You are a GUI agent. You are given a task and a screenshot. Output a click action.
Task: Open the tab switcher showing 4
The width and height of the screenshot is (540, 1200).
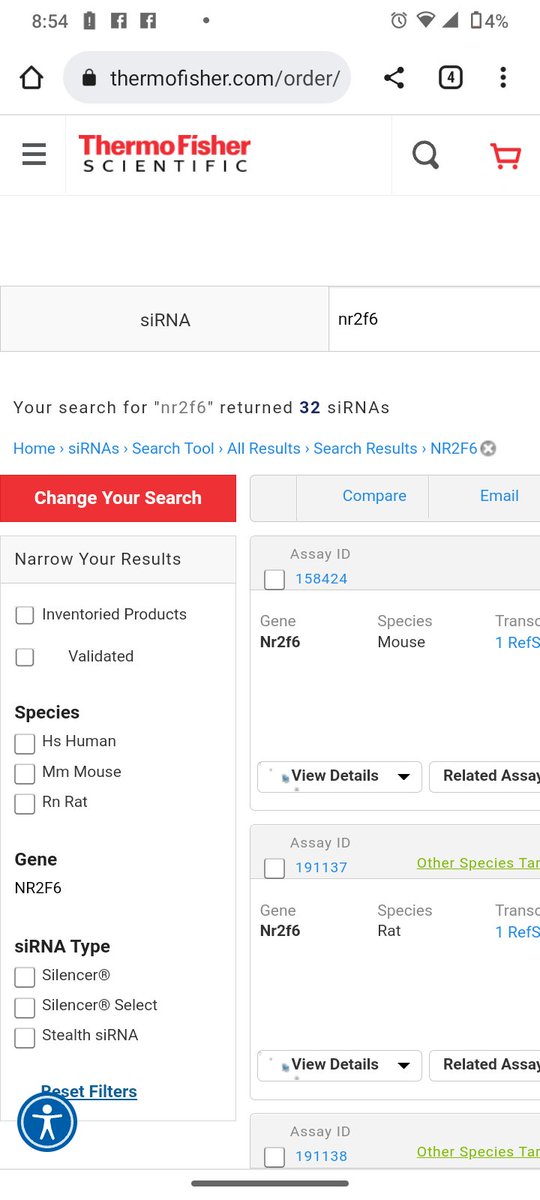(x=451, y=77)
